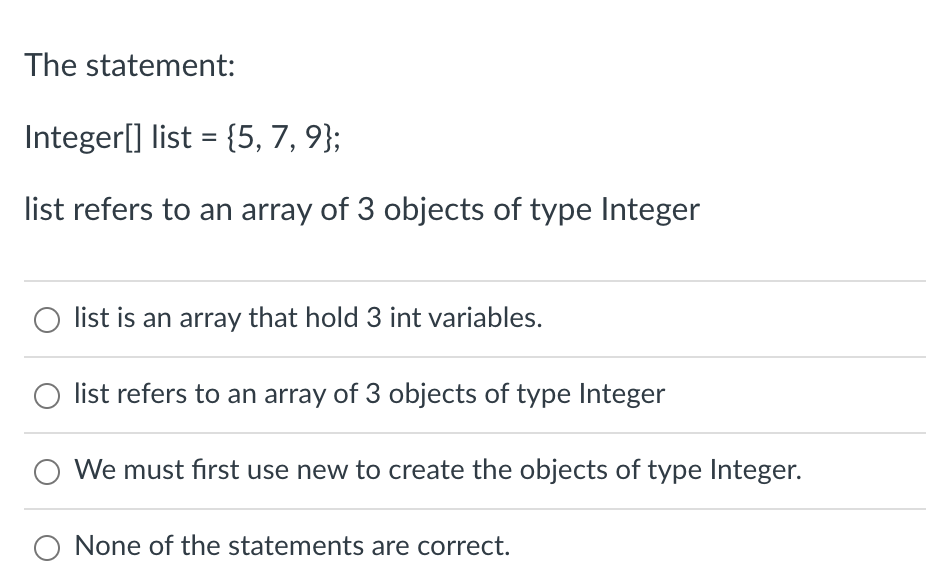The image size is (926, 586).
Task: Click the answer text about int variables
Action: (308, 318)
